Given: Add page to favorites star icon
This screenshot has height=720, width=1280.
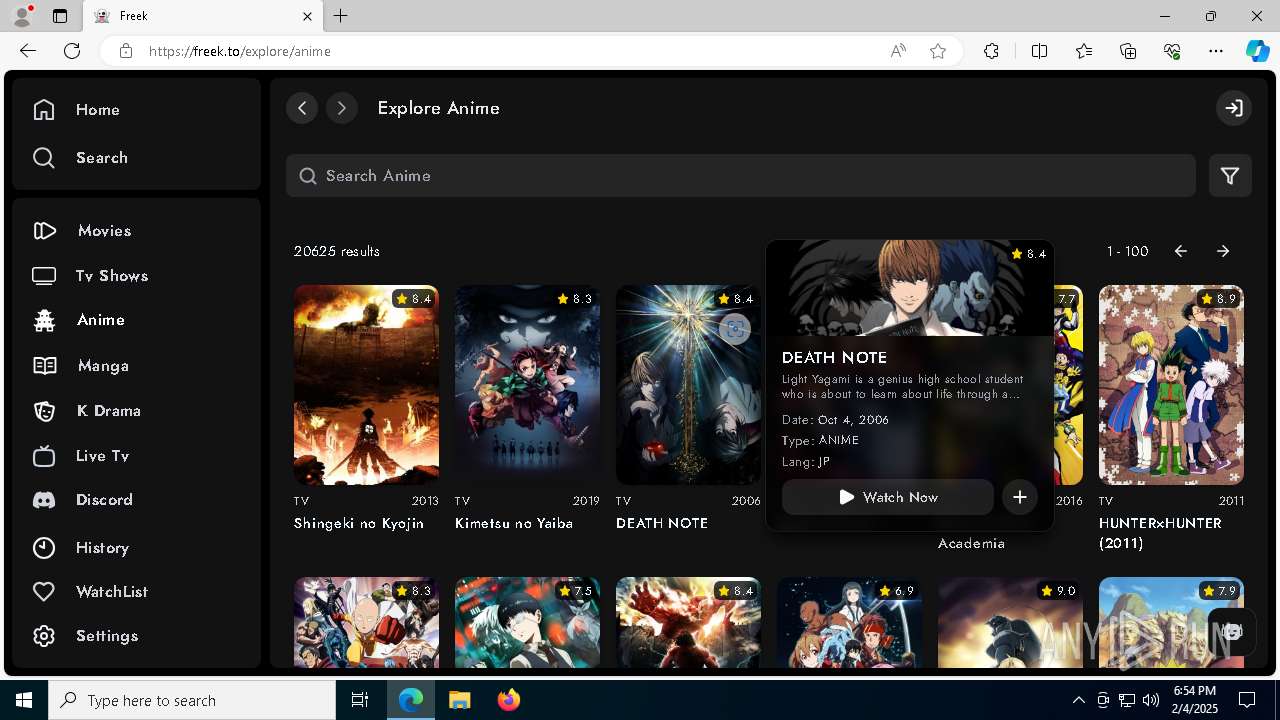Looking at the screenshot, I should [x=938, y=51].
